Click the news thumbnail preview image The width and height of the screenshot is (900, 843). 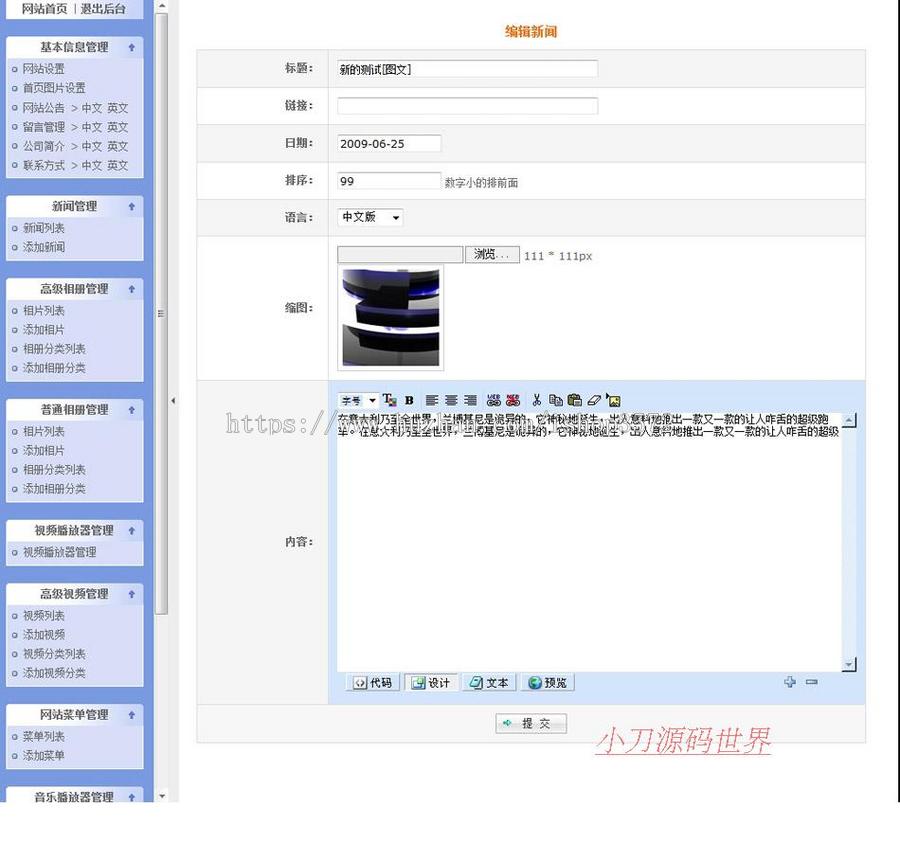(391, 317)
